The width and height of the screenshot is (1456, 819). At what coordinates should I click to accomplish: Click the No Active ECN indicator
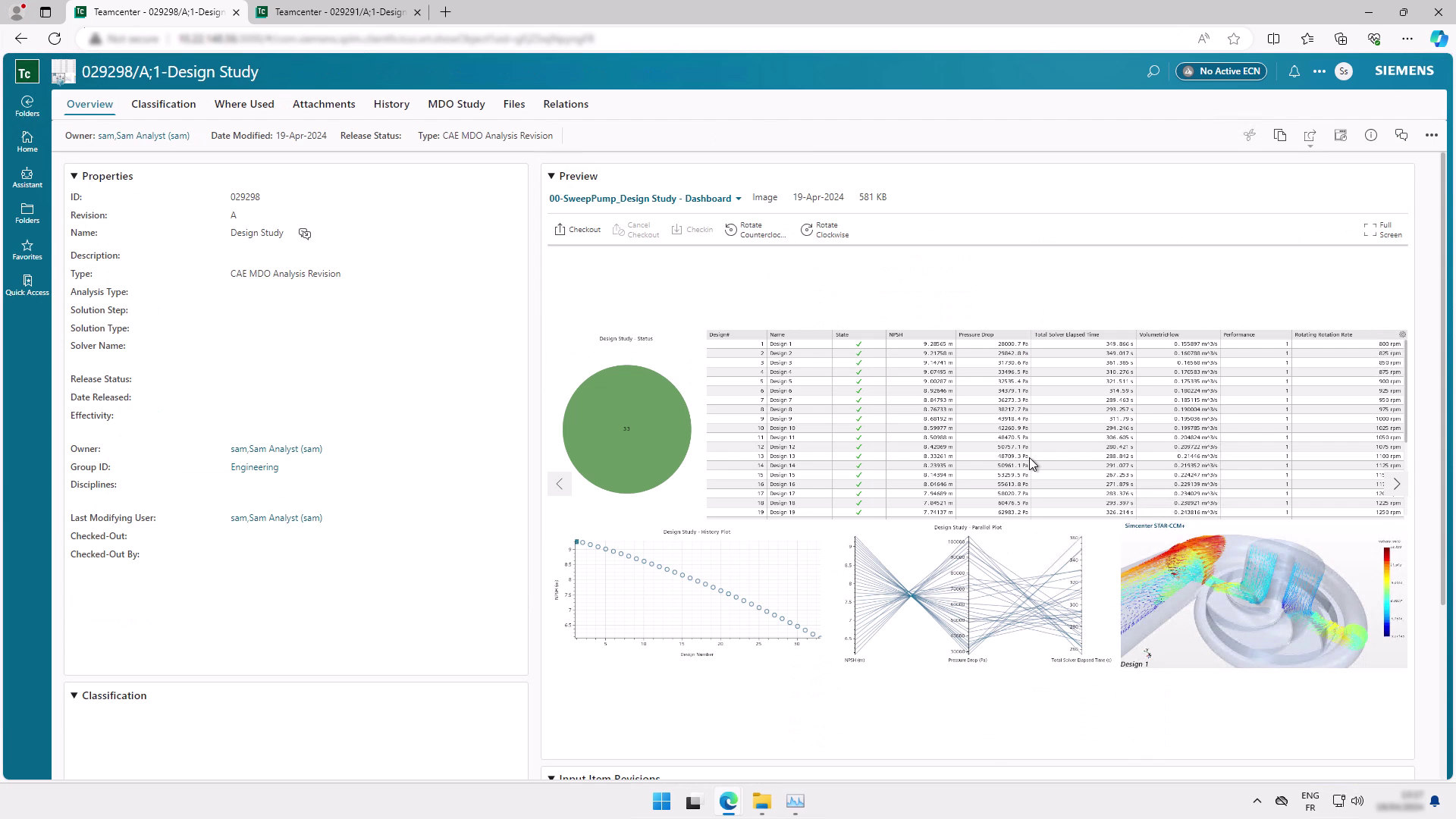(x=1220, y=71)
